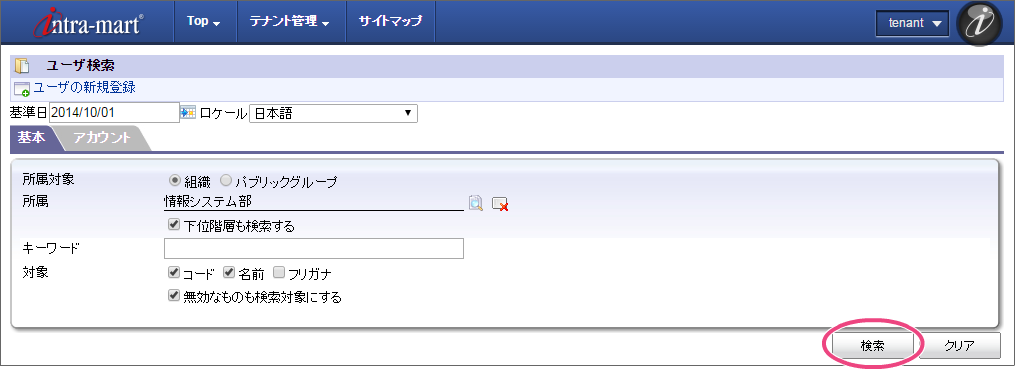Click the new user registration icon
This screenshot has height=370, width=1015.
pos(22,89)
